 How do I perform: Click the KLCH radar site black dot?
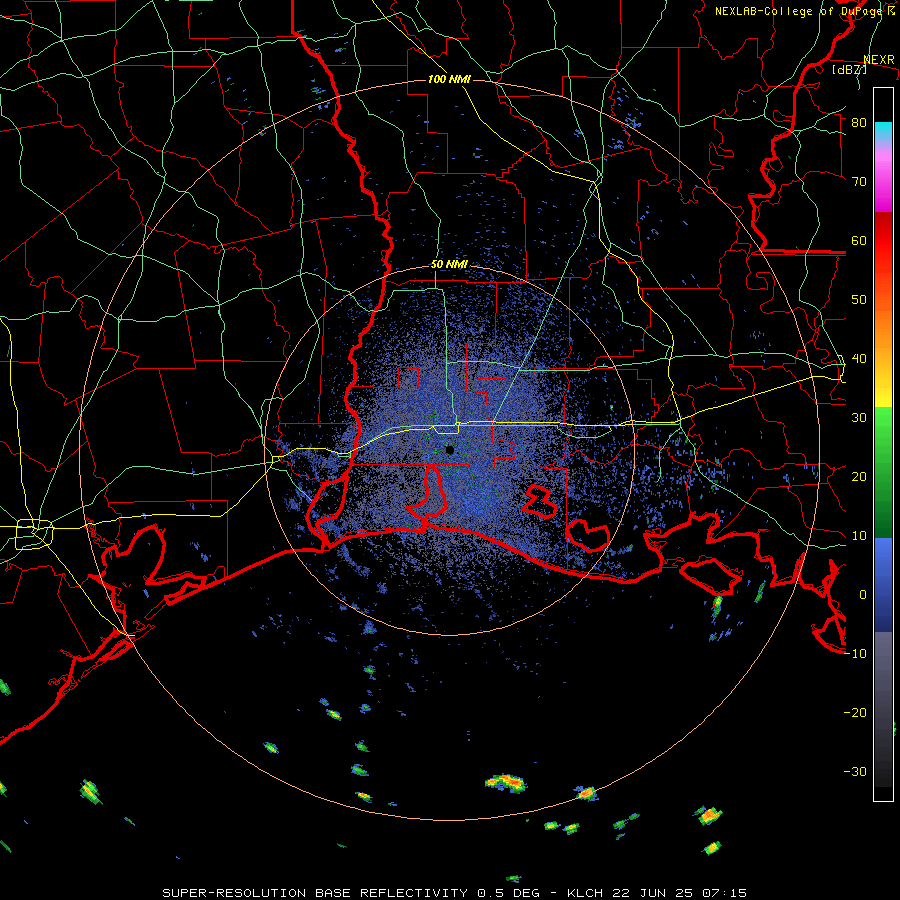click(x=450, y=451)
